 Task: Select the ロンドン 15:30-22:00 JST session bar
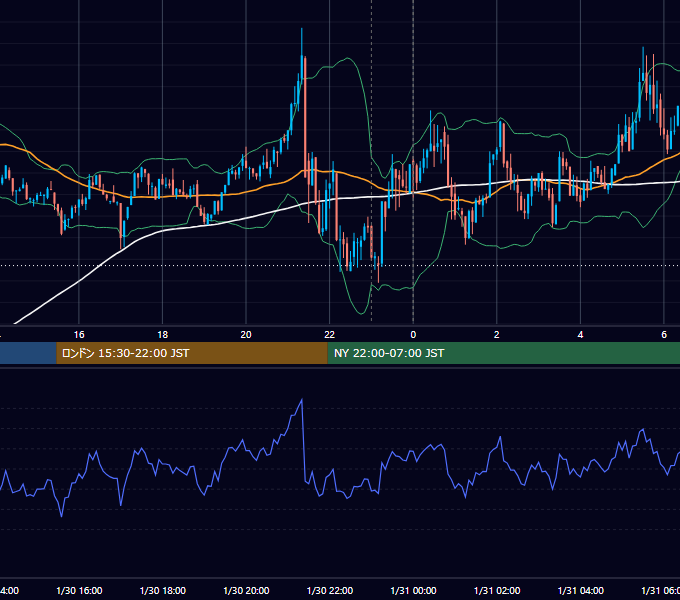point(192,353)
